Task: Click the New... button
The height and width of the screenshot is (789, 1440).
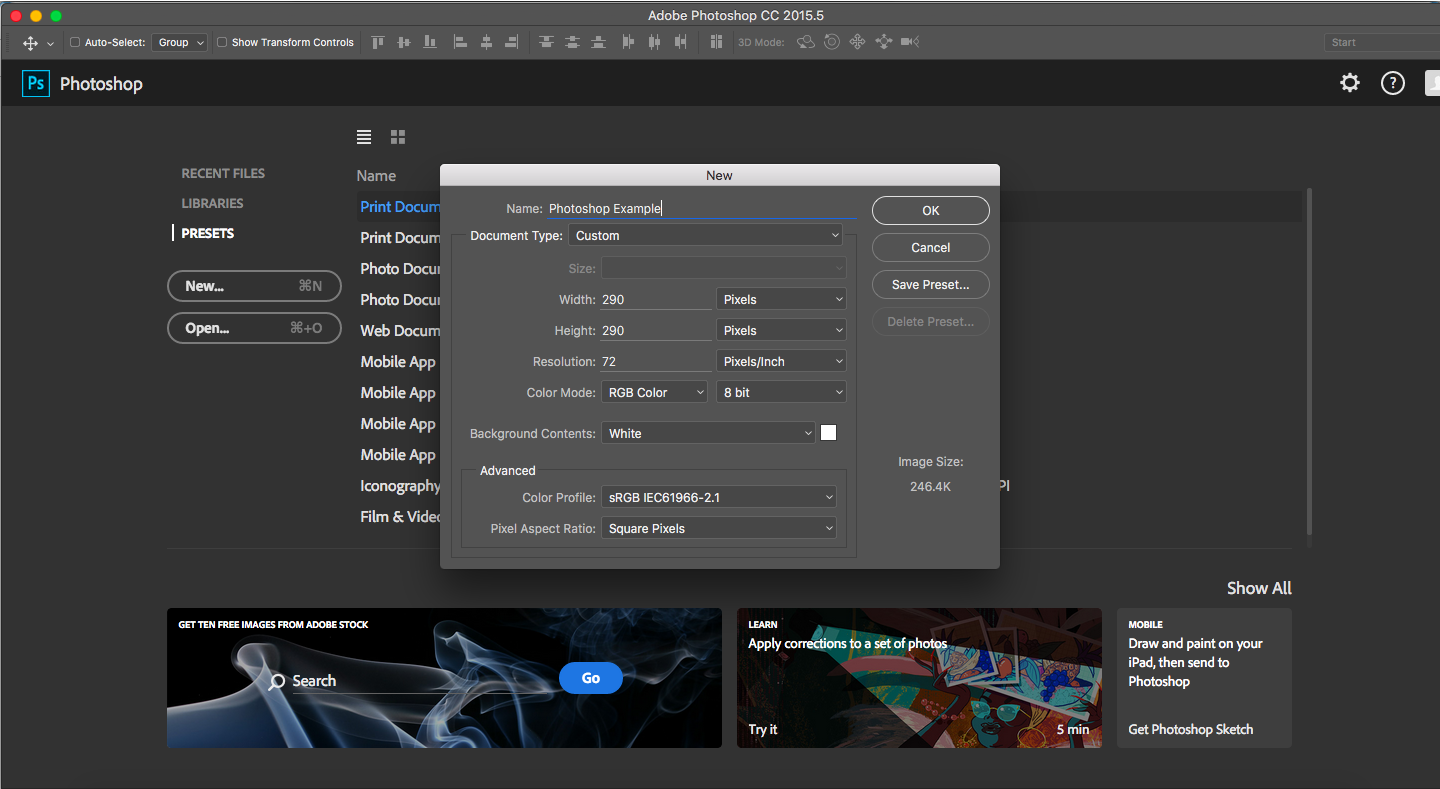Action: pyautogui.click(x=254, y=286)
